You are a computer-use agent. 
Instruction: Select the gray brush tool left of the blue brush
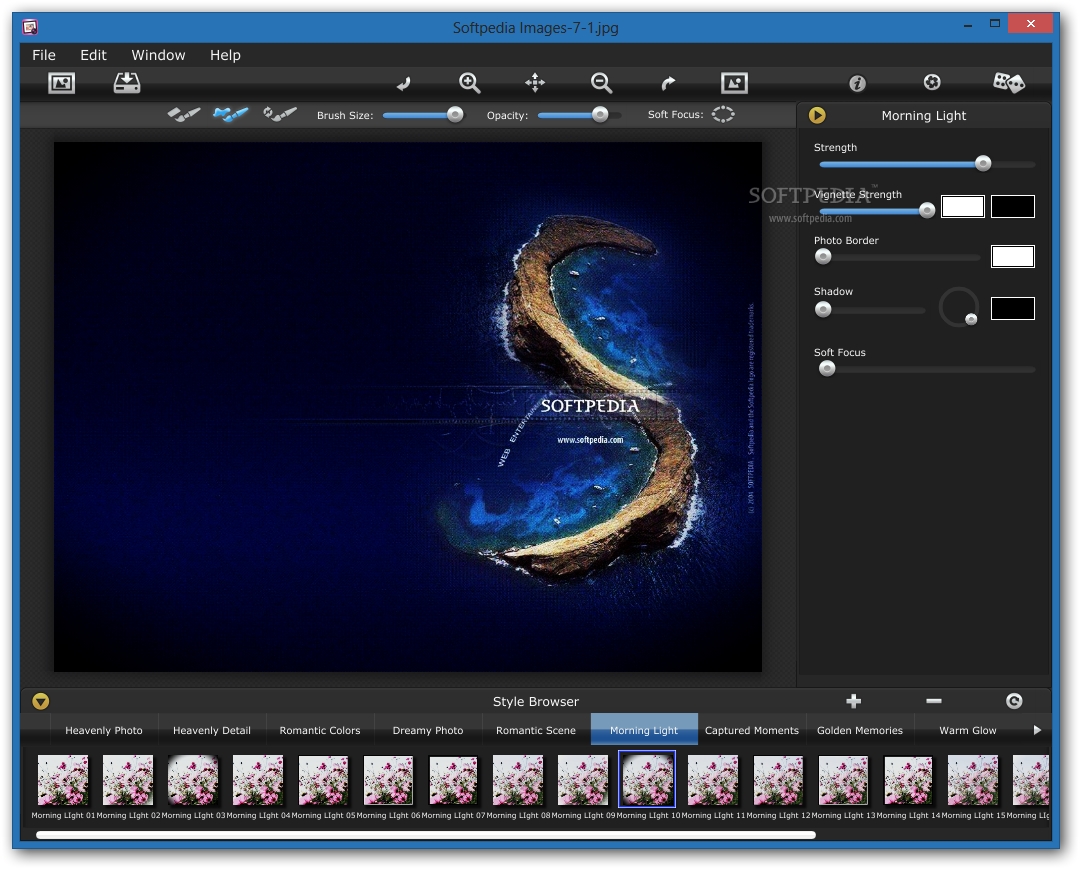click(183, 114)
